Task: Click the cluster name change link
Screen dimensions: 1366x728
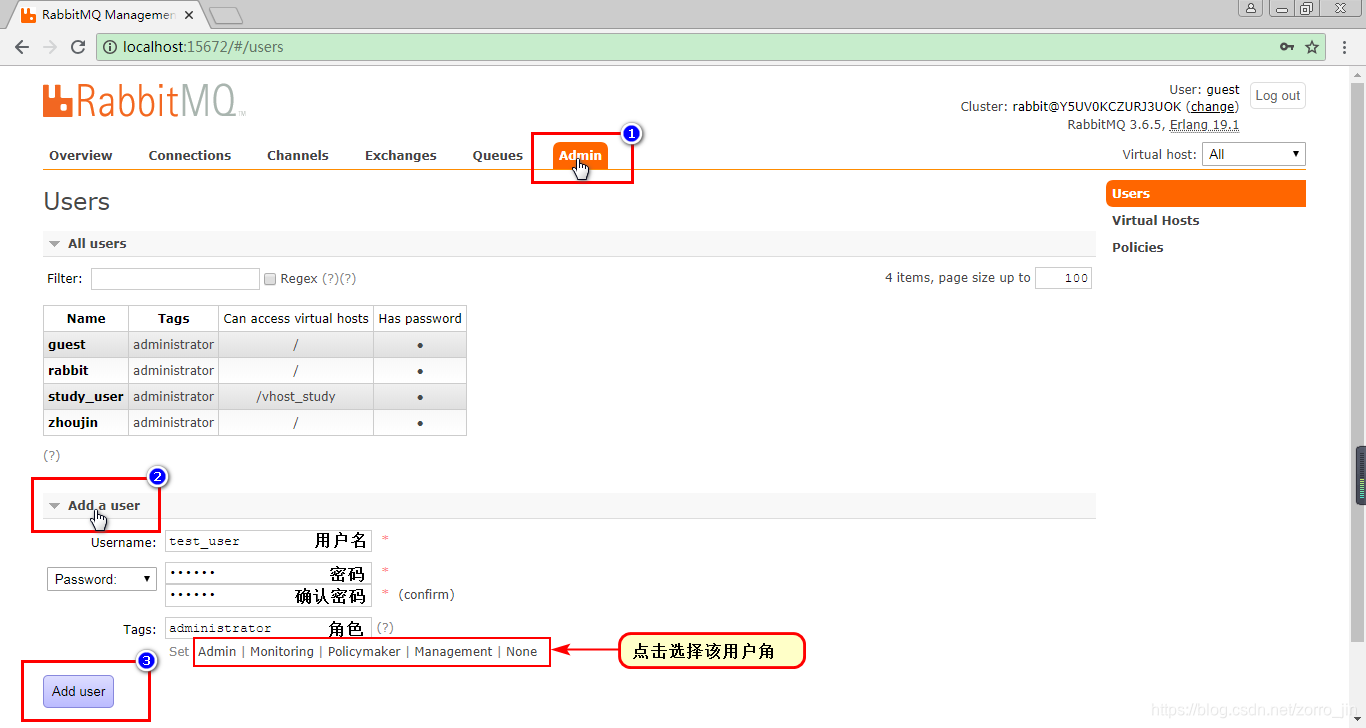Action: (x=1212, y=106)
